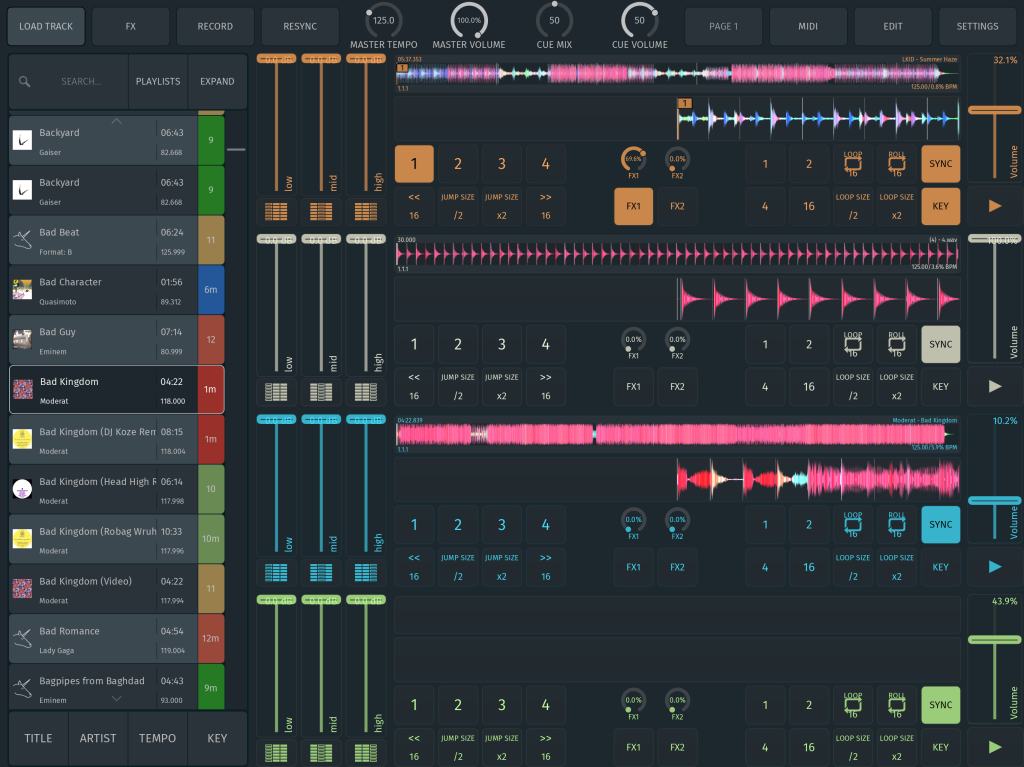The width and height of the screenshot is (1024, 767).
Task: Switch to the MIDI tab
Action: coord(808,26)
